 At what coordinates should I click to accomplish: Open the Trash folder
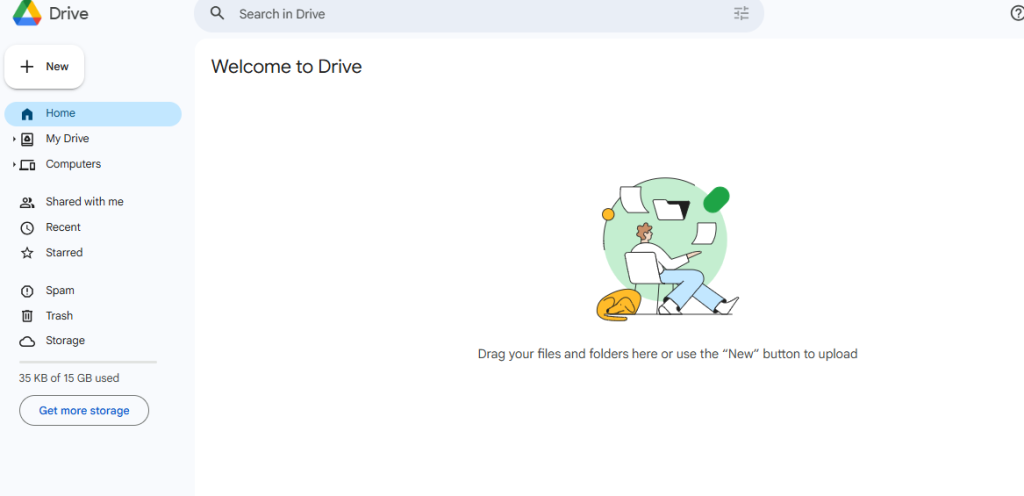point(93,316)
